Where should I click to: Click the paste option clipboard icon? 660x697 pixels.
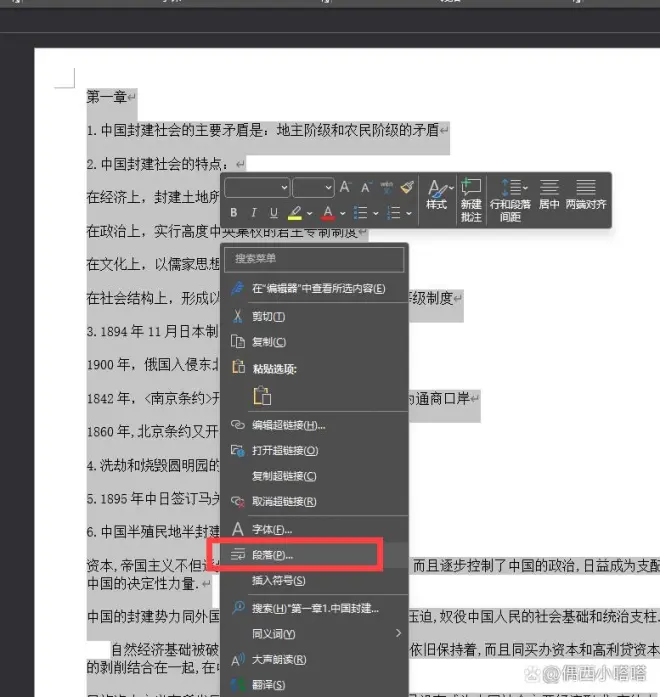point(262,395)
